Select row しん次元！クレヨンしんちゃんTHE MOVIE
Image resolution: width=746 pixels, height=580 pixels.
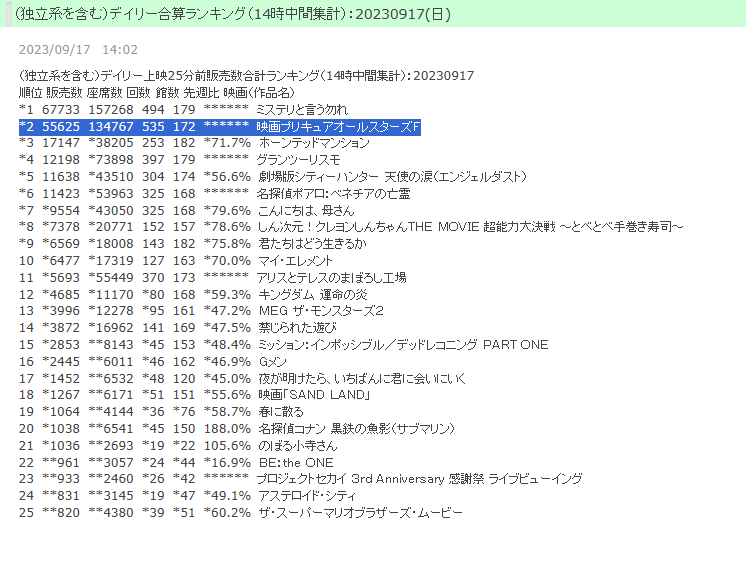tap(351, 226)
